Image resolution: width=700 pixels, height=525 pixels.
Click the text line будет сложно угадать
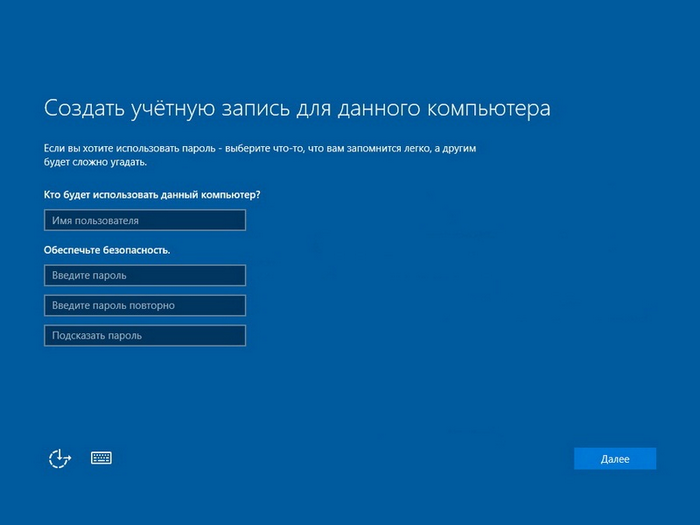[95, 162]
